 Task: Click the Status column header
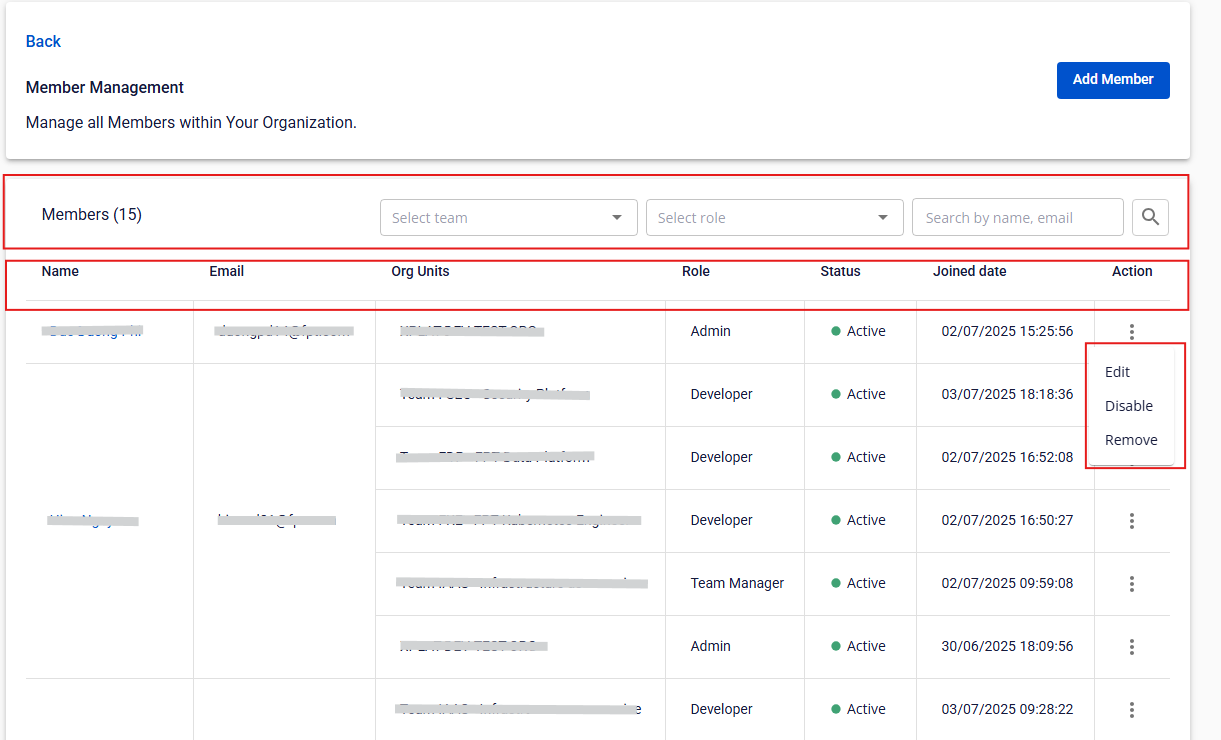pos(840,271)
